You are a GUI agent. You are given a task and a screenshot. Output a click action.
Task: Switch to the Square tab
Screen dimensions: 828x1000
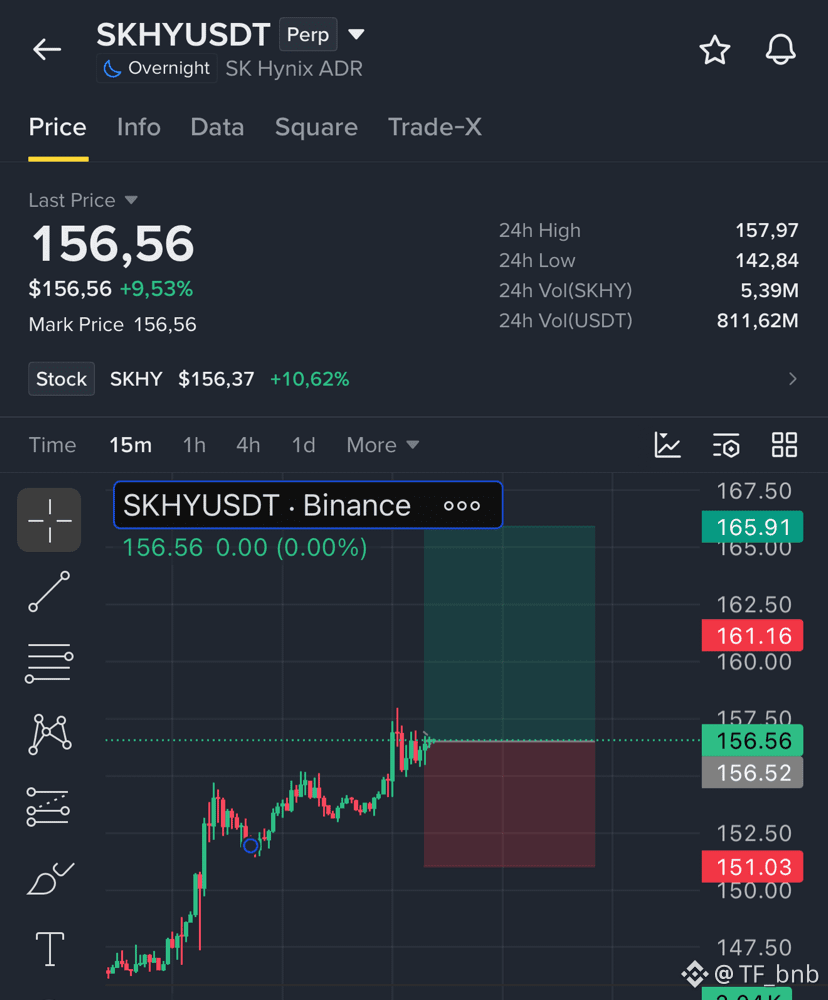pyautogui.click(x=316, y=127)
